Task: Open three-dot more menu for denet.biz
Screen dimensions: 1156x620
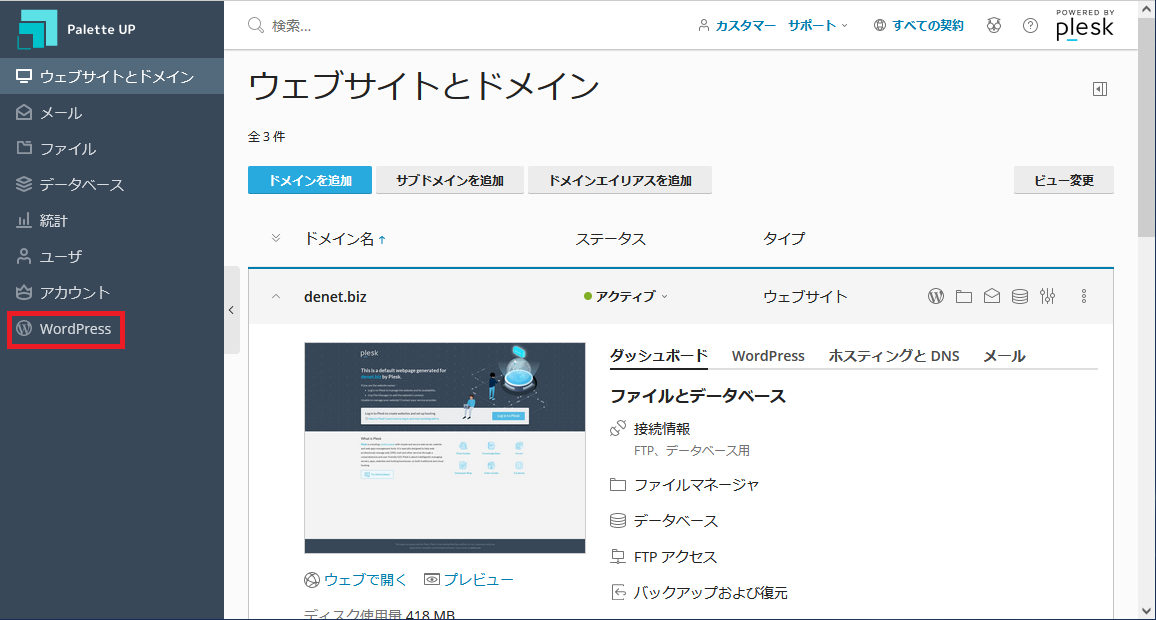Action: 1084,296
